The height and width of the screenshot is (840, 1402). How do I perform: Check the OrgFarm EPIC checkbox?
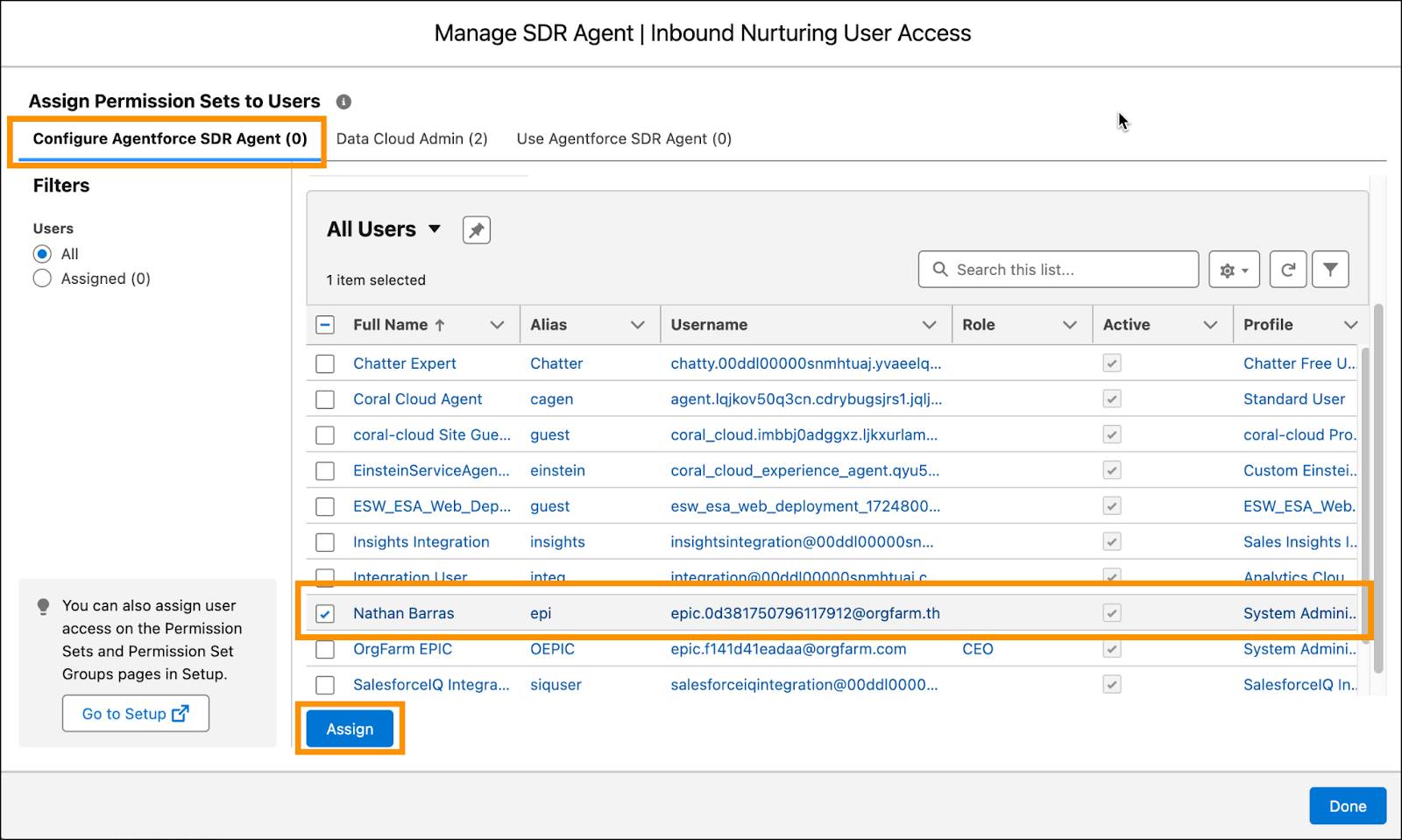(x=325, y=650)
